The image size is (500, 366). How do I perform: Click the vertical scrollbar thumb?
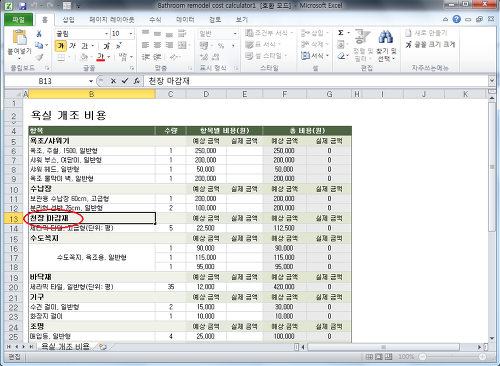pyautogui.click(x=492, y=167)
